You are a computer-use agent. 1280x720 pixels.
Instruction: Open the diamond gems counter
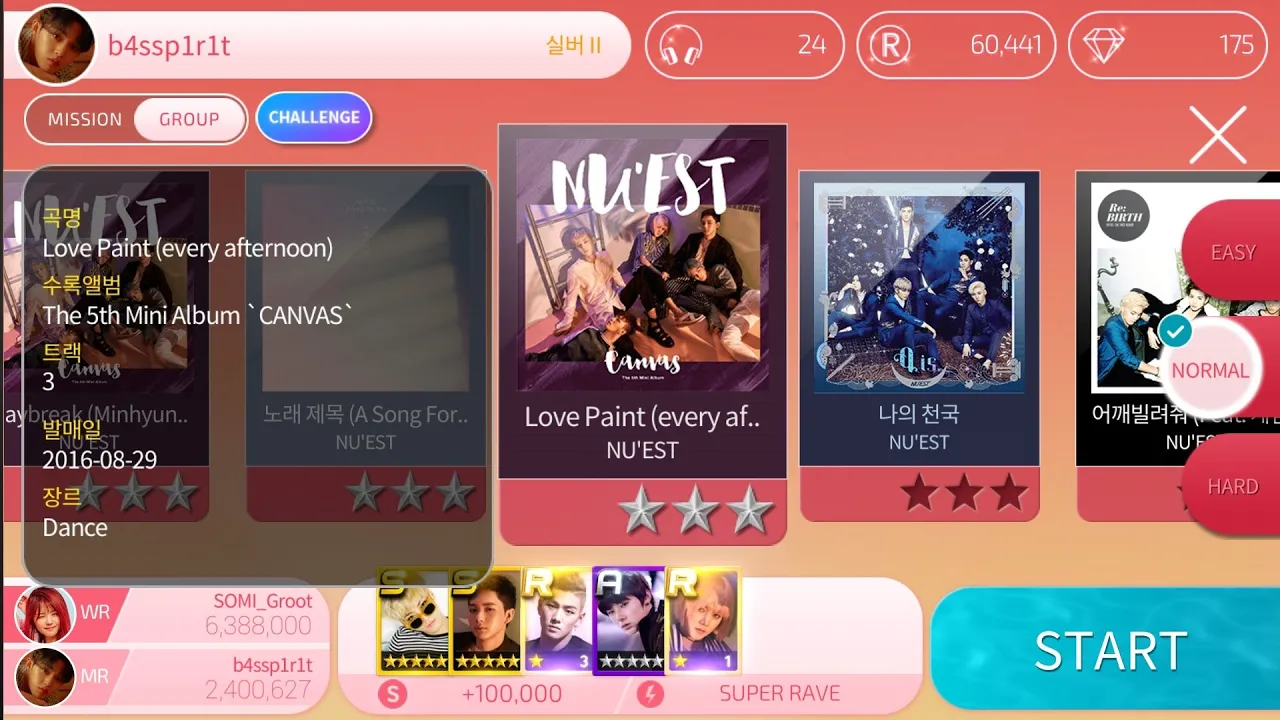pos(1104,45)
